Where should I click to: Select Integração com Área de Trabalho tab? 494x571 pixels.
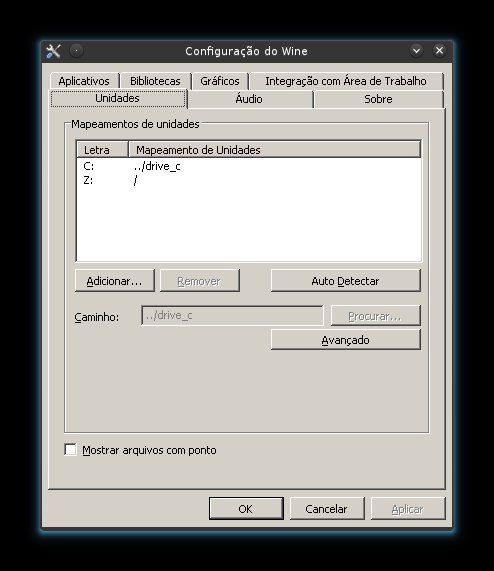click(x=346, y=81)
